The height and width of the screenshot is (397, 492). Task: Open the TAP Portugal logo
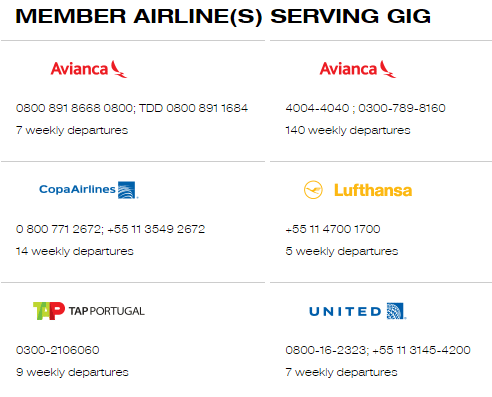point(89,311)
